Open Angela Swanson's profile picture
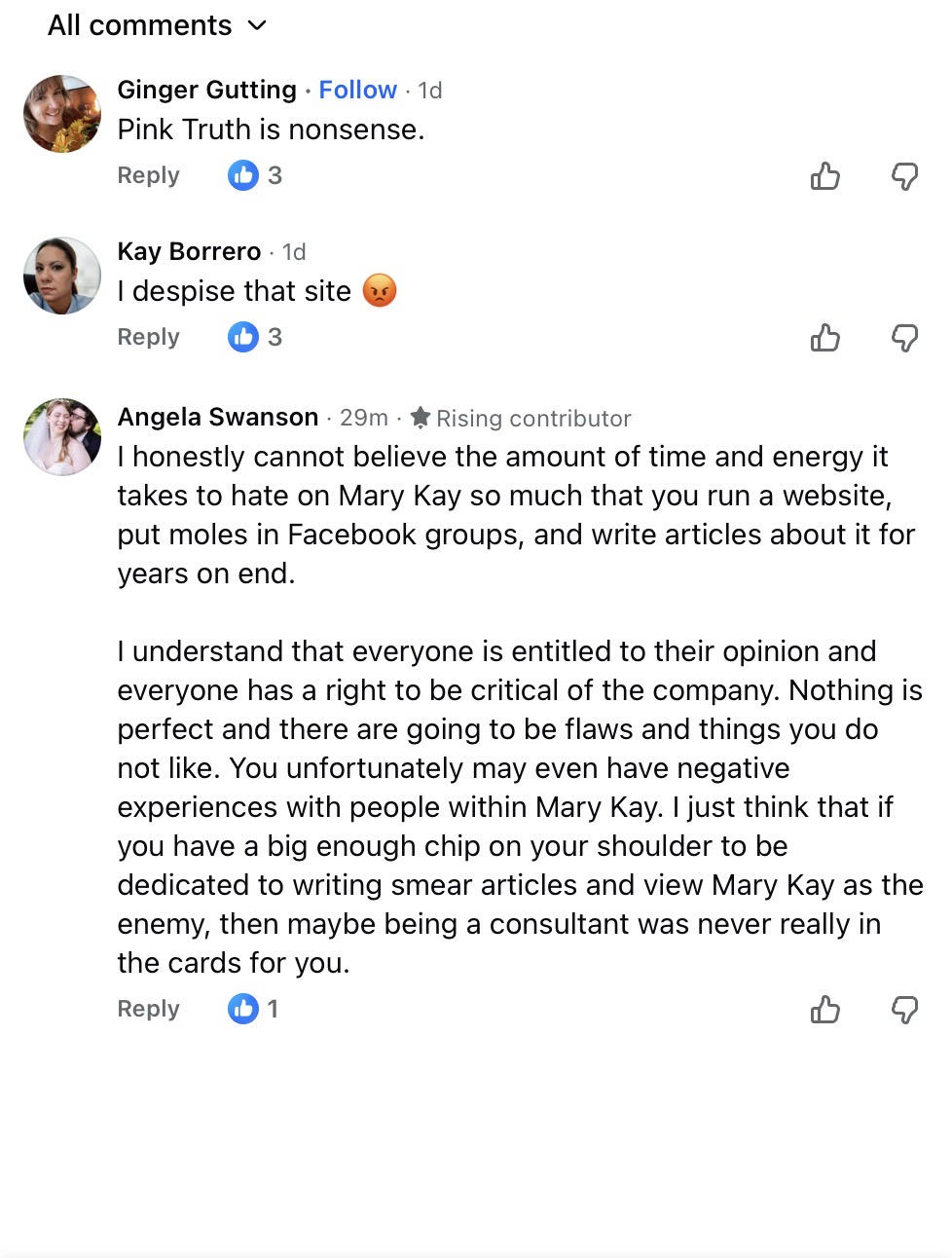 click(x=62, y=437)
